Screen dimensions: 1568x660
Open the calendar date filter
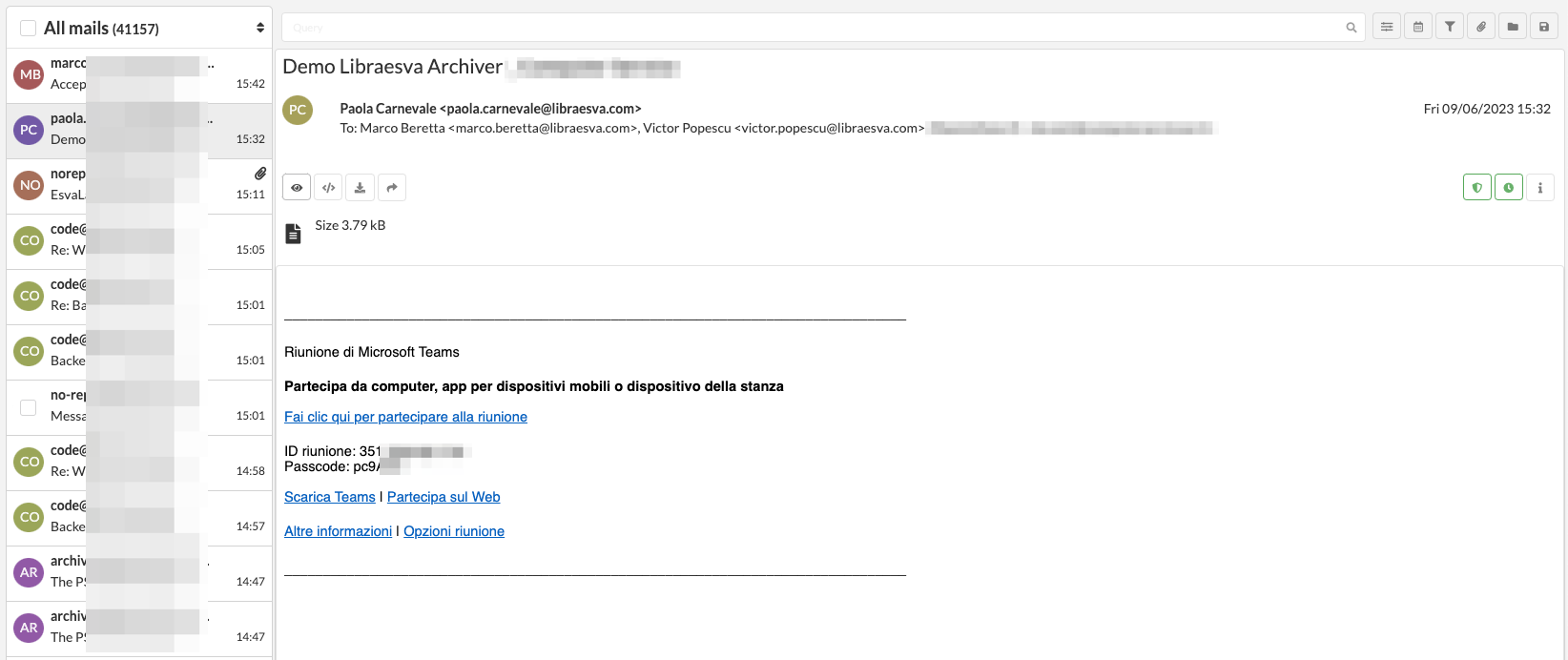click(x=1418, y=27)
